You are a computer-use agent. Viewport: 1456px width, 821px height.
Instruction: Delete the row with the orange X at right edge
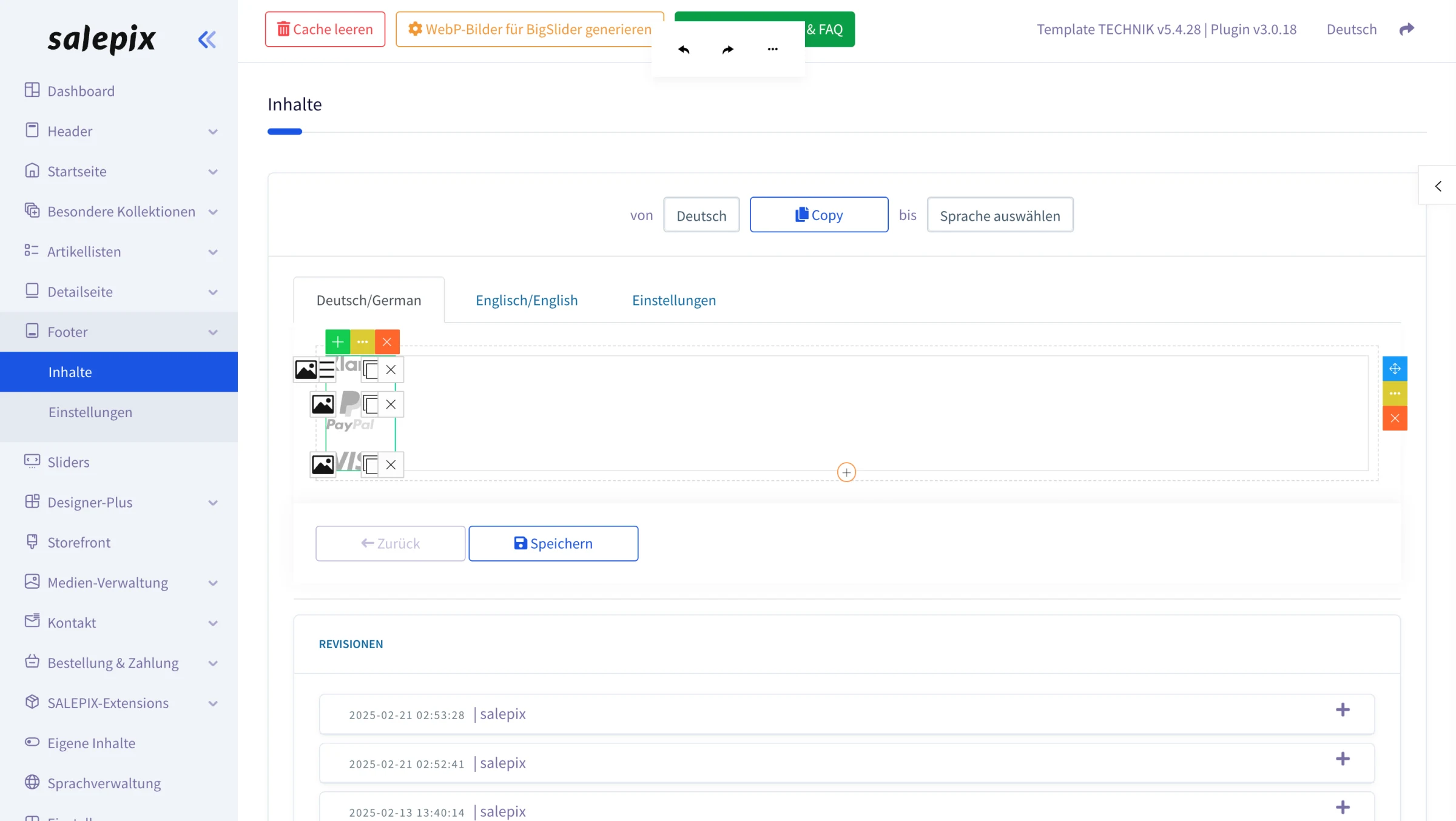[x=1395, y=418]
